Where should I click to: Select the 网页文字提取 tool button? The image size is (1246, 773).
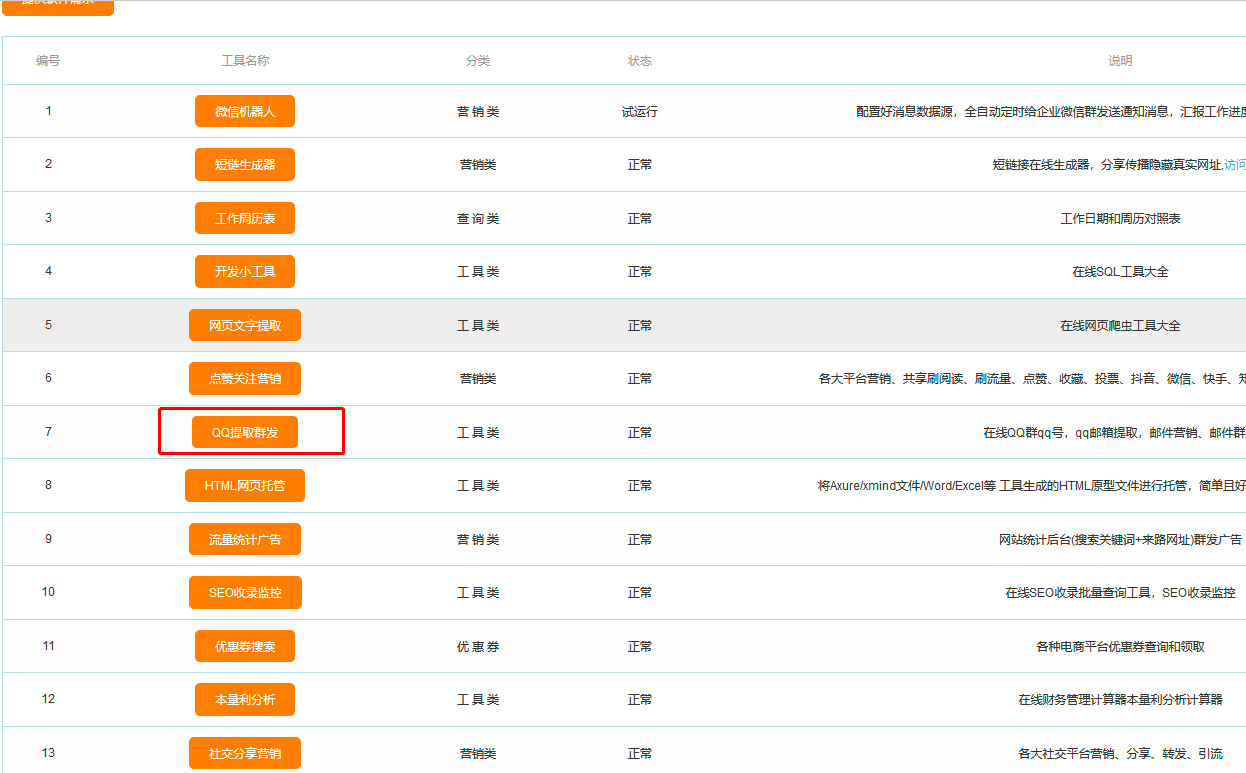point(245,325)
